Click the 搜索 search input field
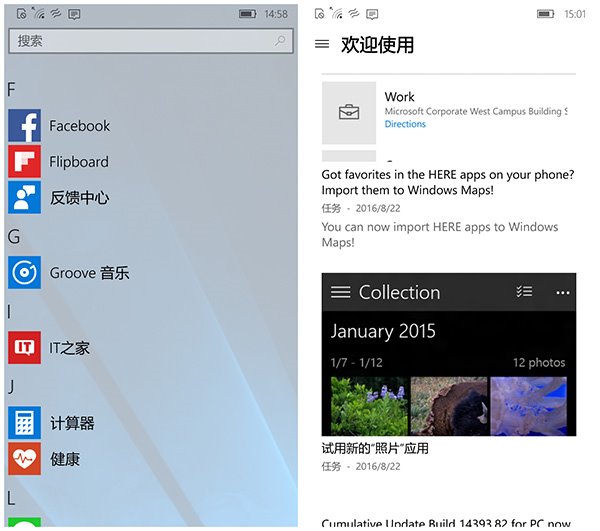Screen dimensions: 600x531 point(151,41)
